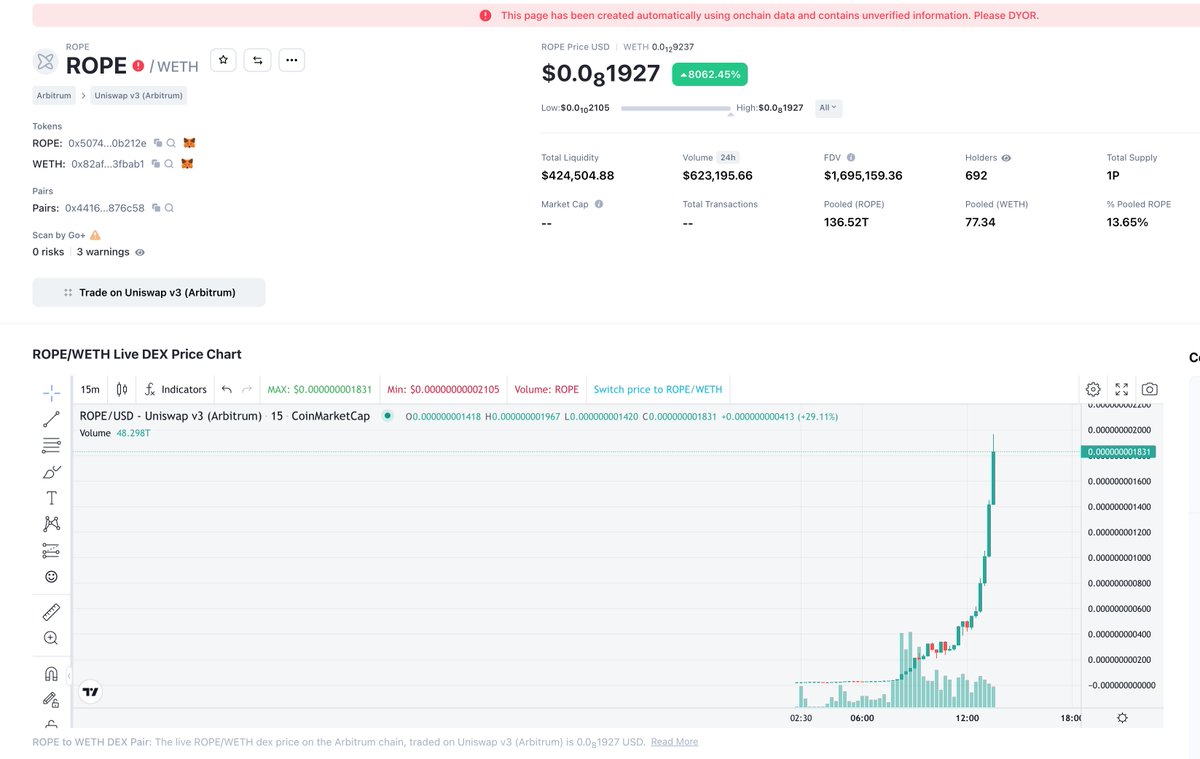1200x759 pixels.
Task: Select the text annotation tool
Action: click(51, 497)
